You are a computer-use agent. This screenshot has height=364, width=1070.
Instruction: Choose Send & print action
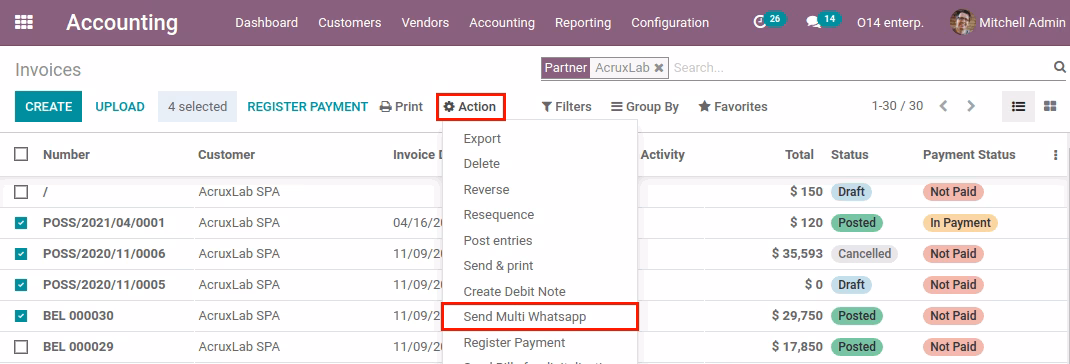[x=540, y=266]
